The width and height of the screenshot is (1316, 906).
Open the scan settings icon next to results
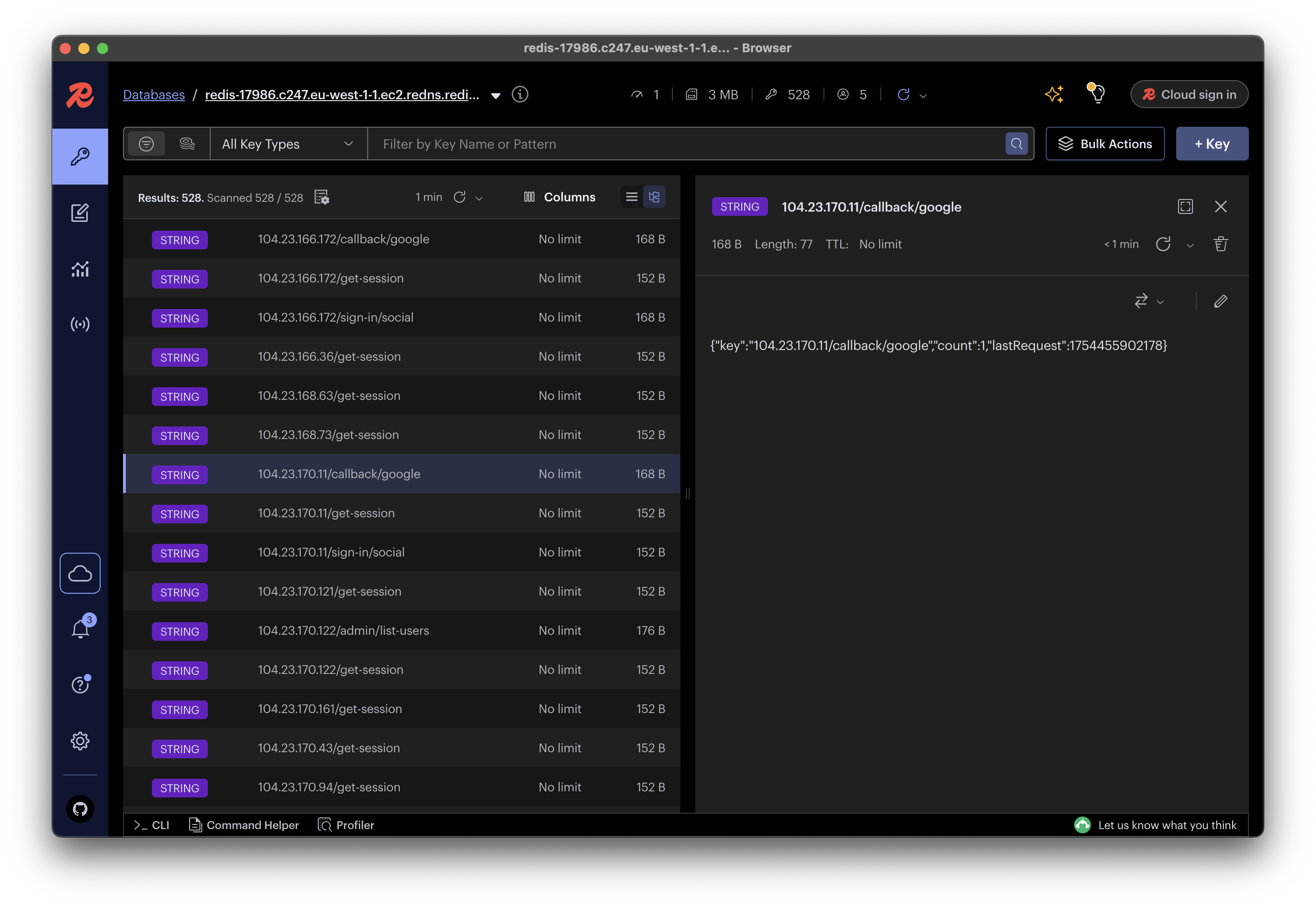coord(322,197)
